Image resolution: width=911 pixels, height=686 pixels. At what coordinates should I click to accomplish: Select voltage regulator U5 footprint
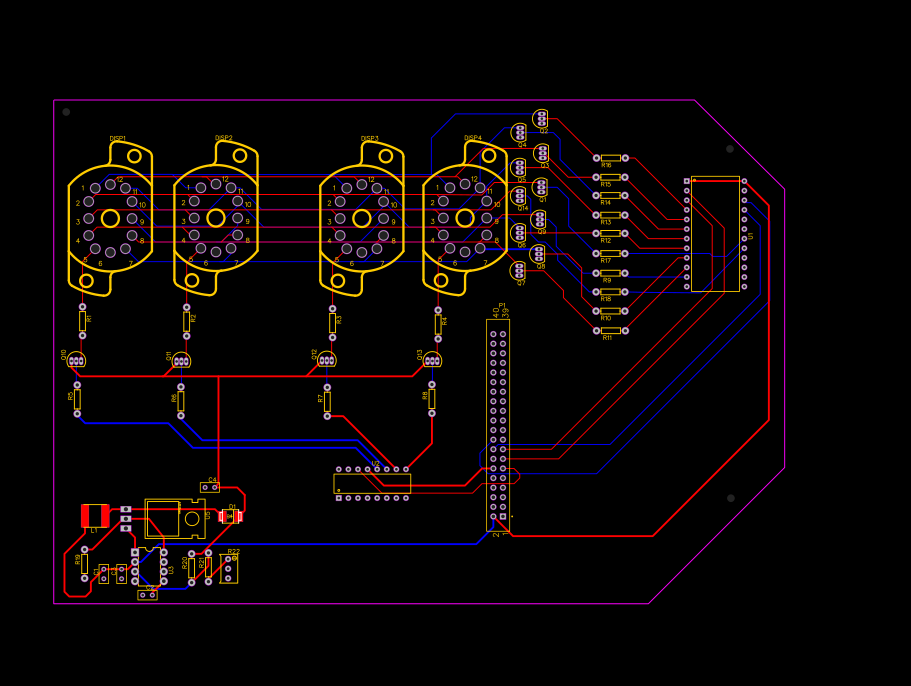(174, 518)
